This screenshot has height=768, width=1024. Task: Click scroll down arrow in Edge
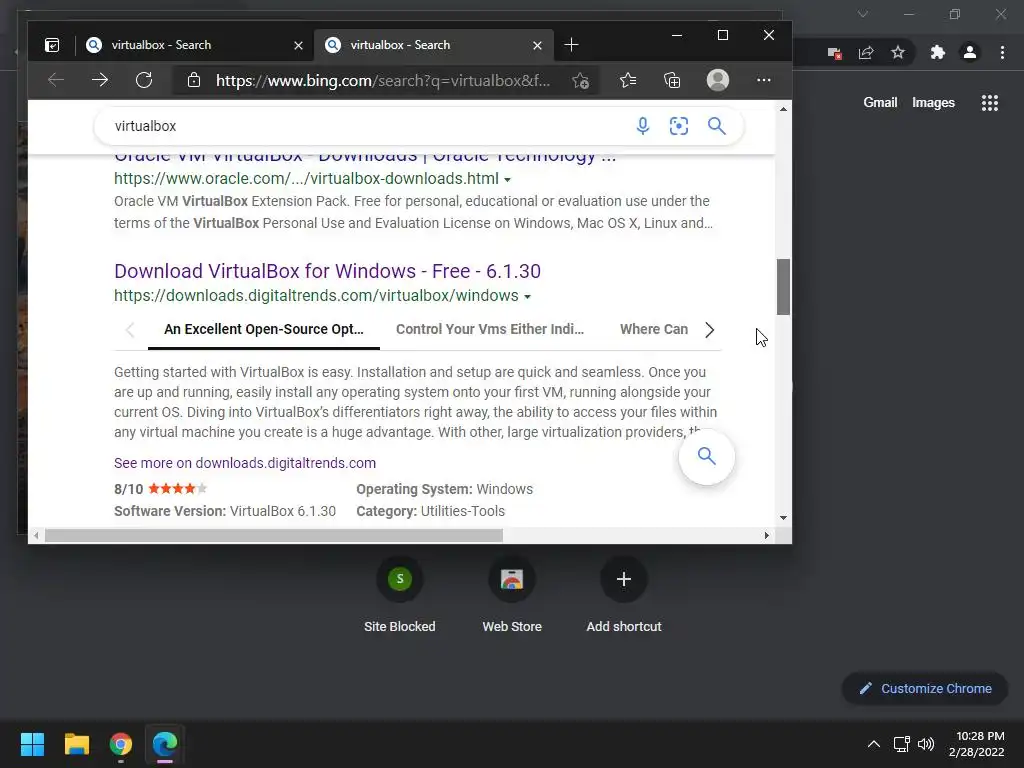point(783,518)
